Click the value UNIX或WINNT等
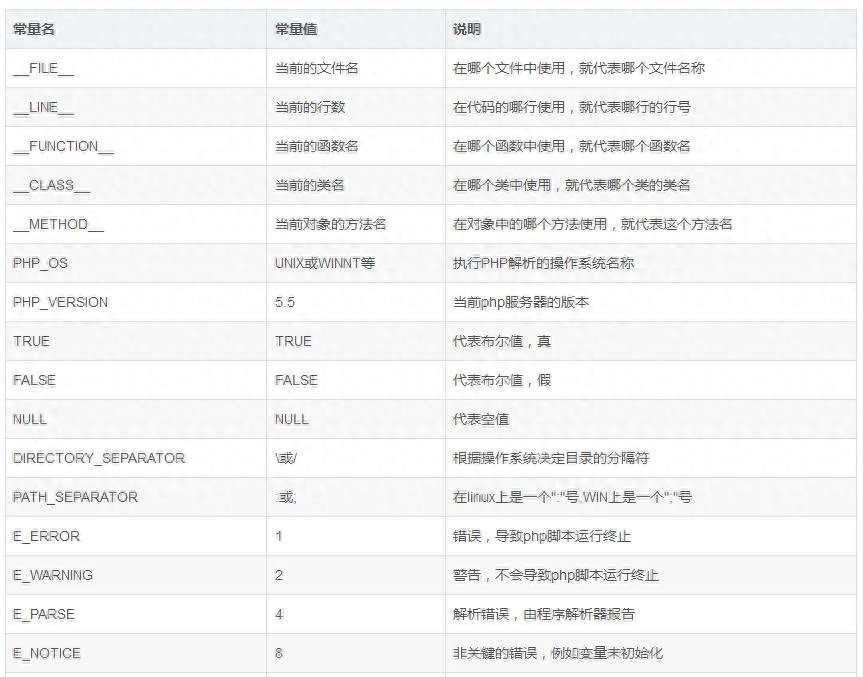The width and height of the screenshot is (863, 677). (x=325, y=263)
